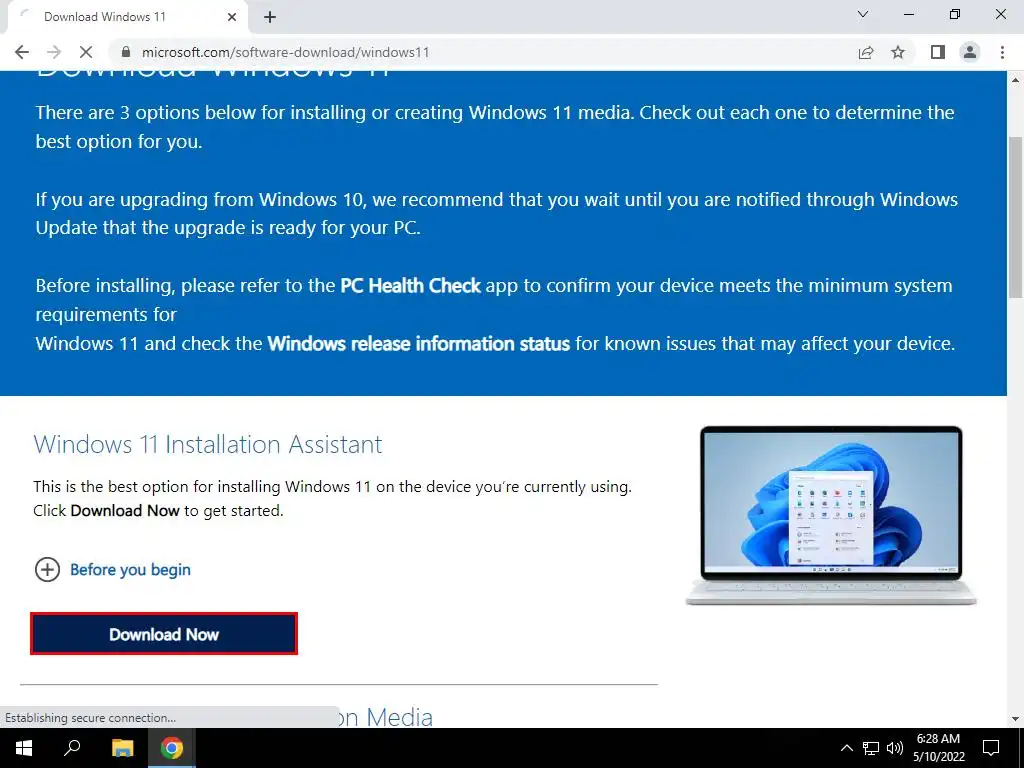Close the Download Windows 11 tab
Viewport: 1024px width, 768px height.
pos(232,17)
